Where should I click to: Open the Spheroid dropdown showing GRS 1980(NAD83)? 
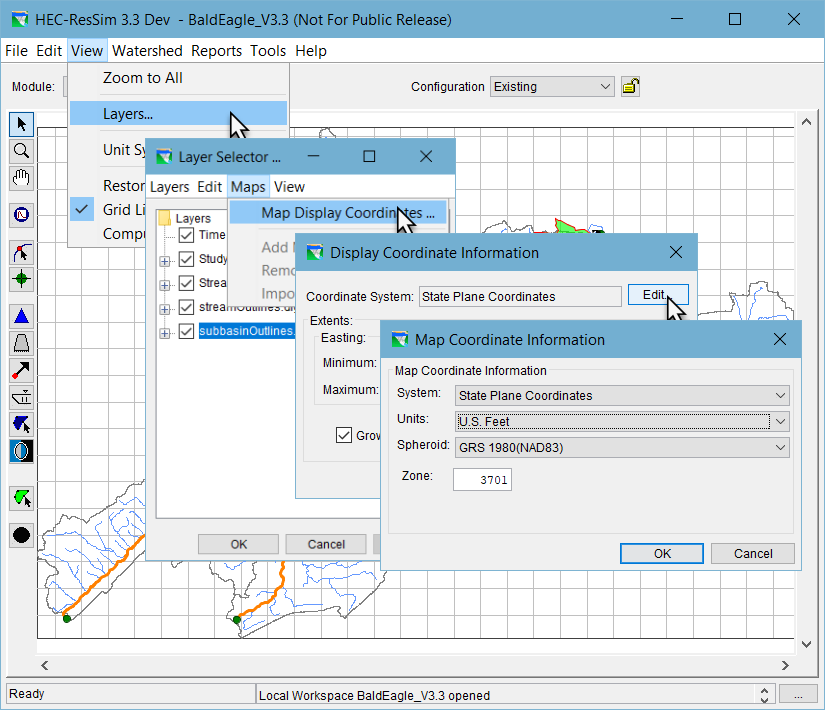[622, 447]
